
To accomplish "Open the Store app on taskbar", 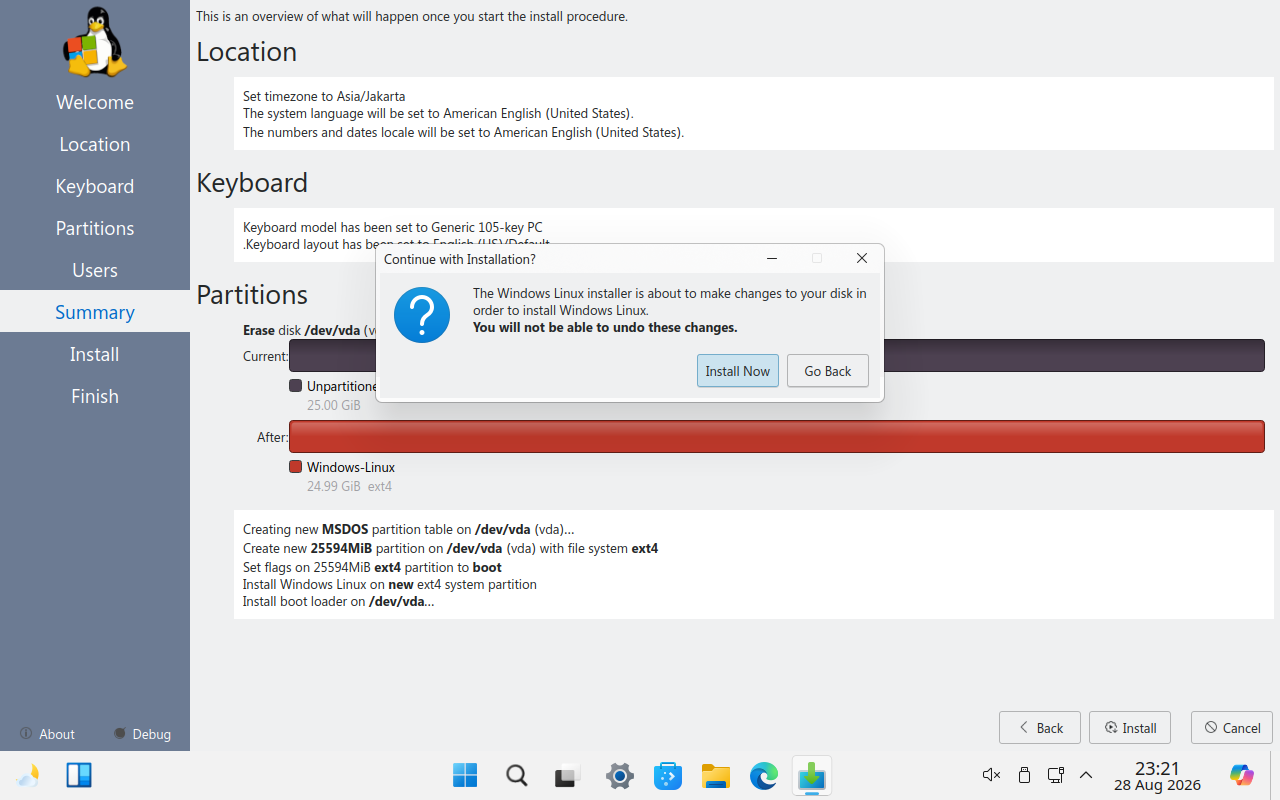I will click(668, 775).
